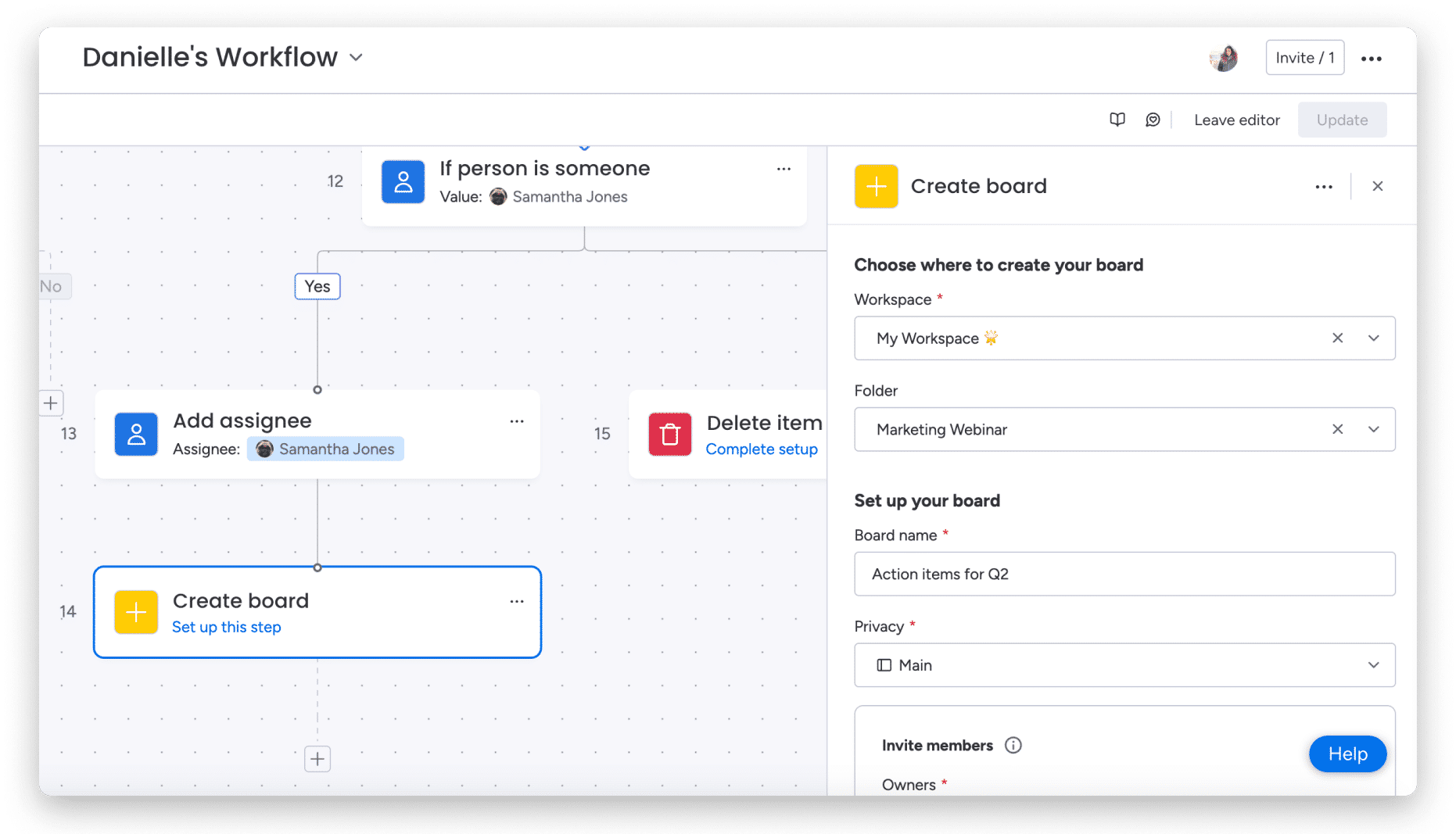Clear the My Workspace selection

click(1338, 338)
